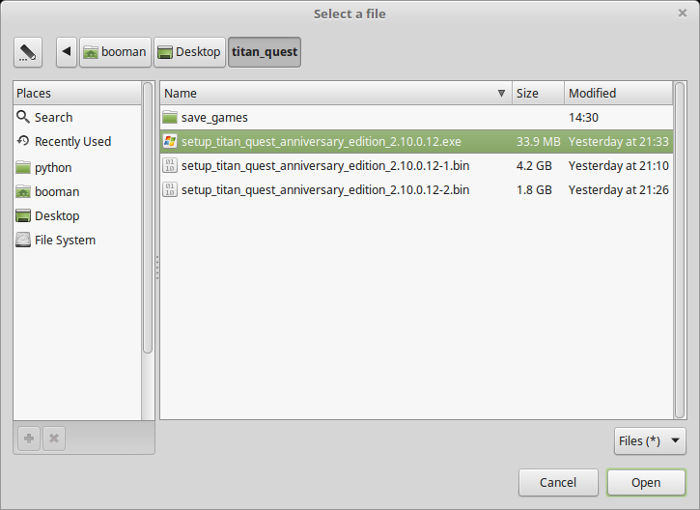The height and width of the screenshot is (510, 700).
Task: Click the Places column header
Action: (77, 93)
